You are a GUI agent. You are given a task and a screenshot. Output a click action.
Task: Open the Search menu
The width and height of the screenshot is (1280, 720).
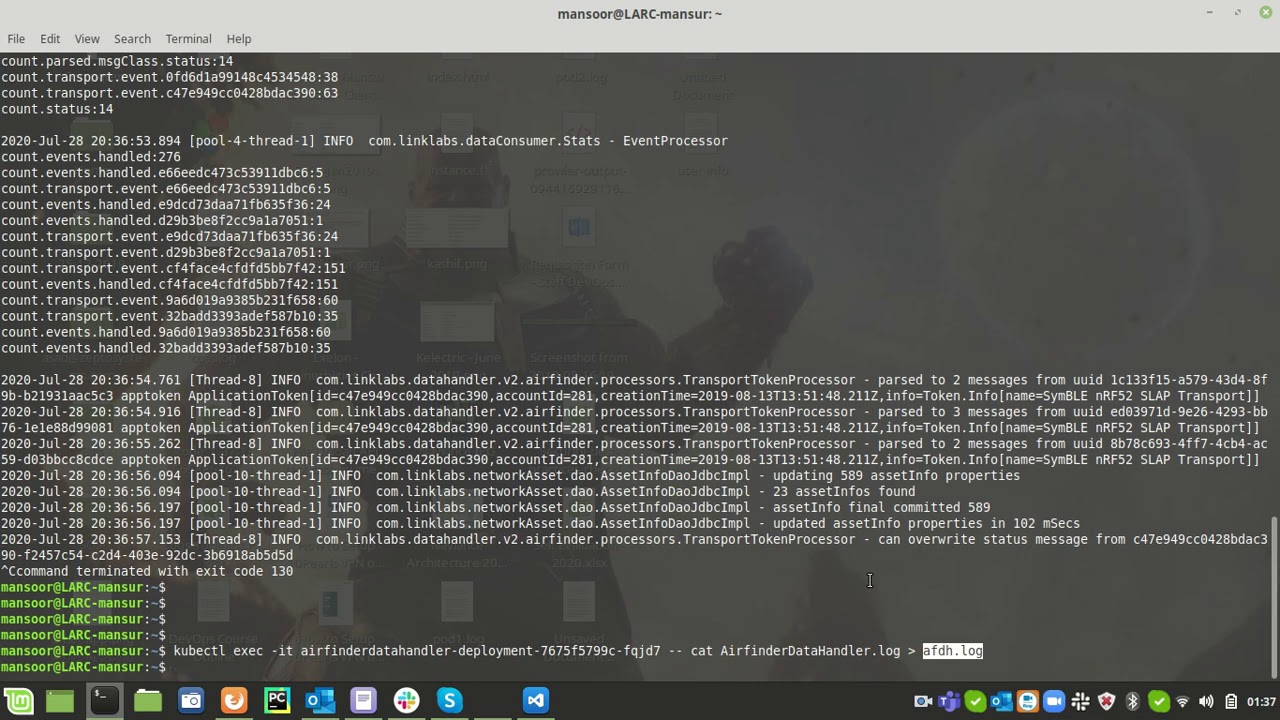point(132,39)
